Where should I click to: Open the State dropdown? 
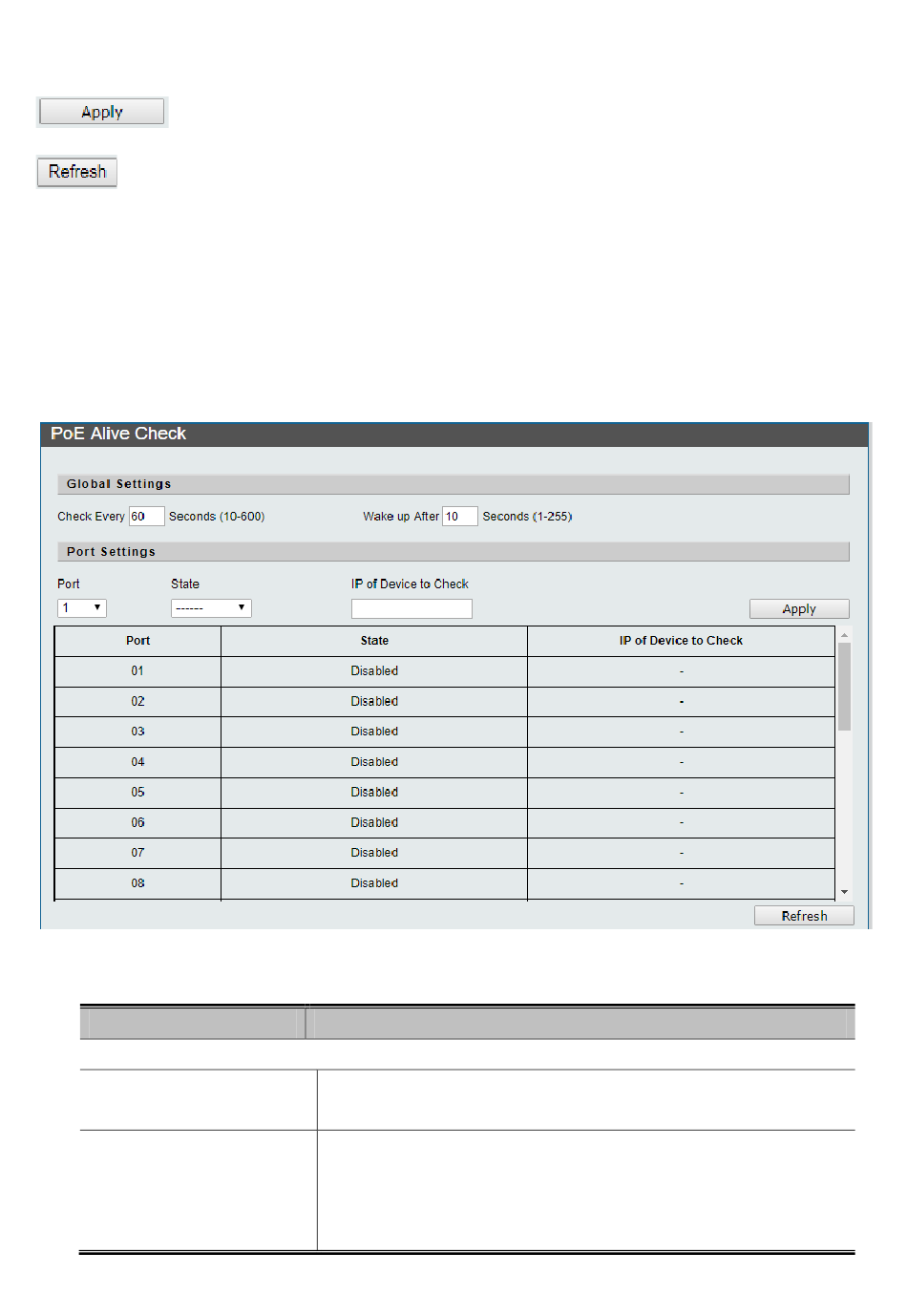click(x=211, y=608)
